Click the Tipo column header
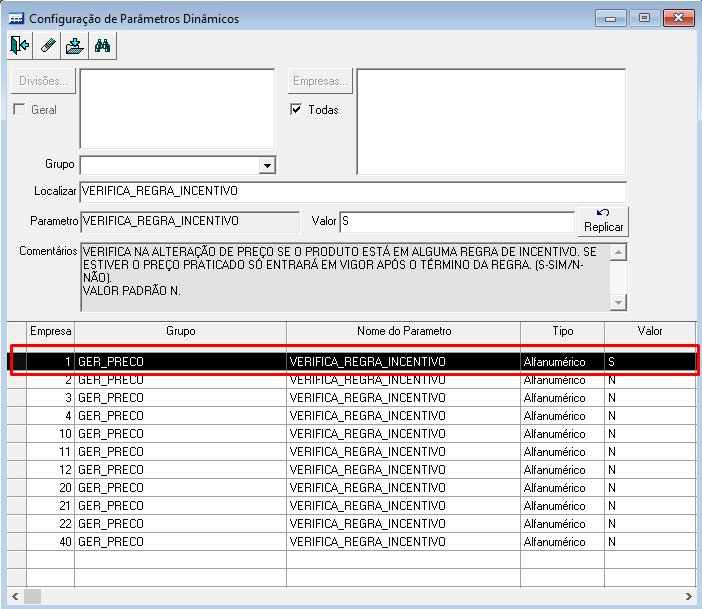Screen dimensions: 702x609 click(x=562, y=331)
